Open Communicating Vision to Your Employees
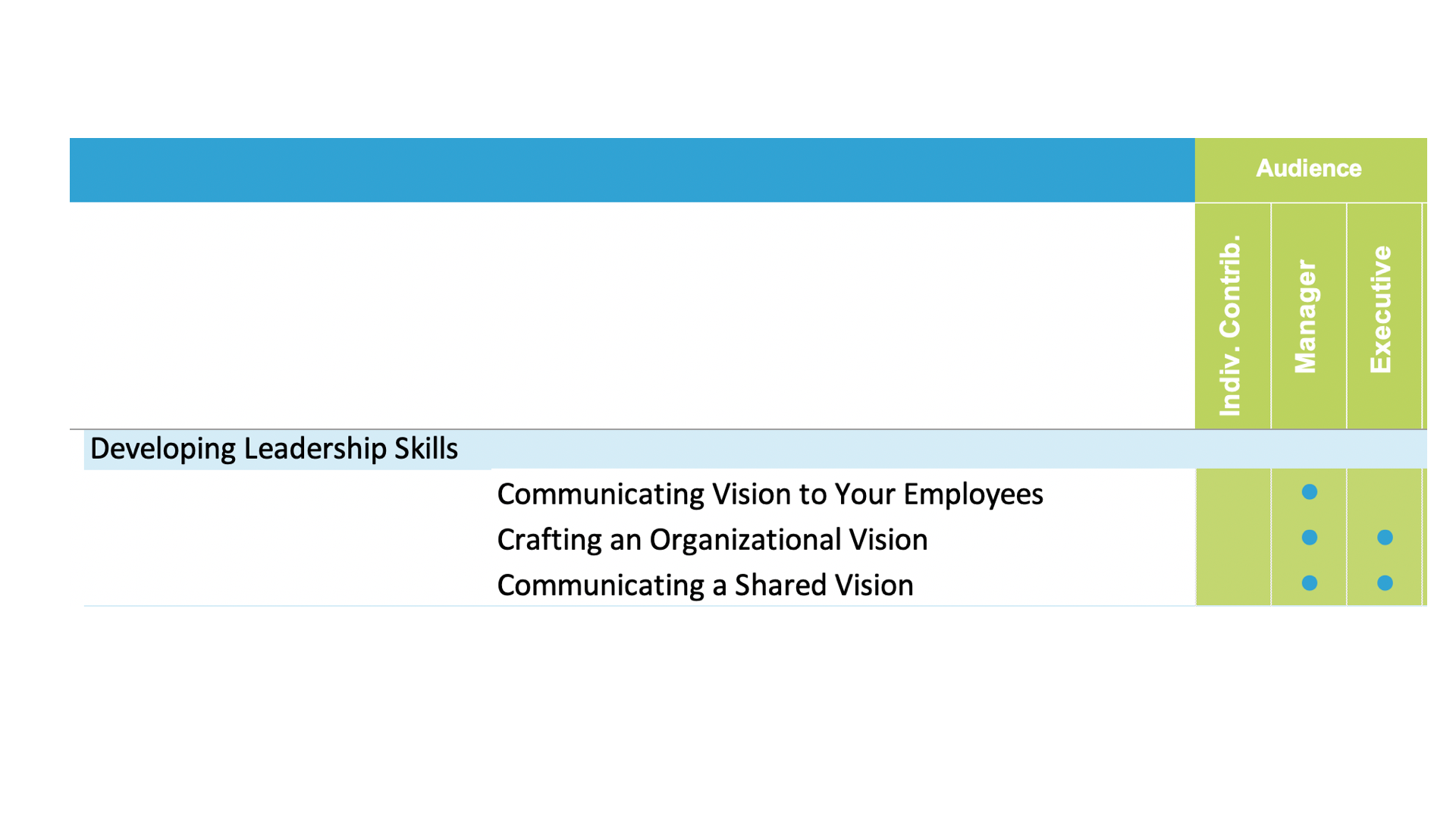Screen dimensions: 1456x819 pyautogui.click(x=770, y=494)
